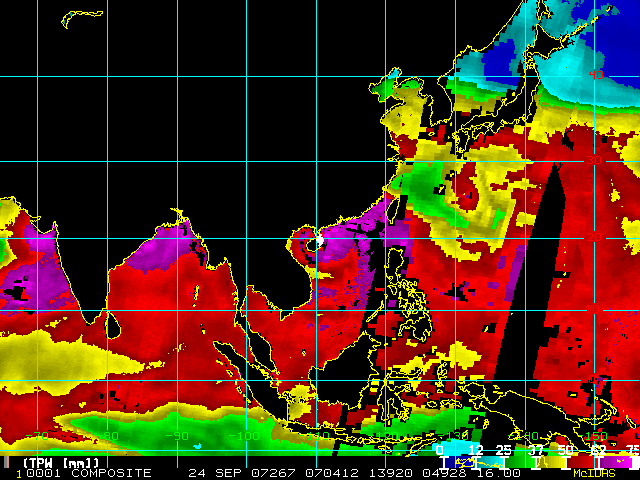Click the "25" legend tick label

[504, 451]
